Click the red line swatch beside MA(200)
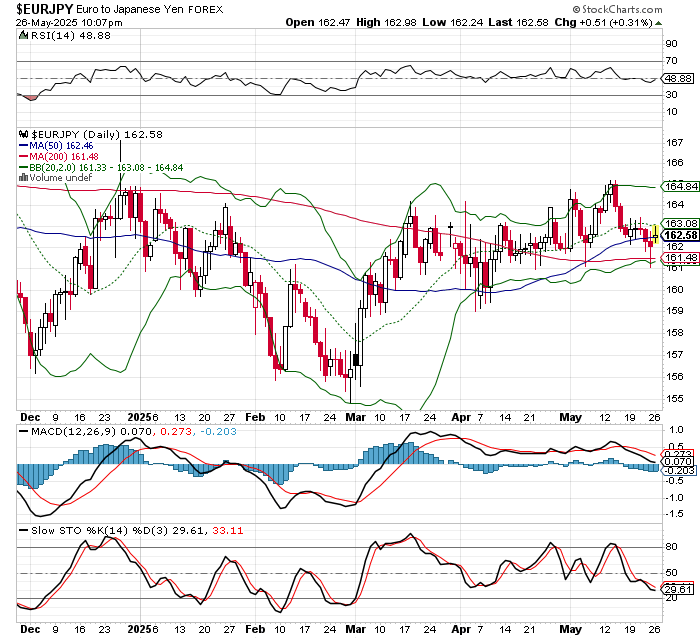700x639 pixels. coord(23,156)
